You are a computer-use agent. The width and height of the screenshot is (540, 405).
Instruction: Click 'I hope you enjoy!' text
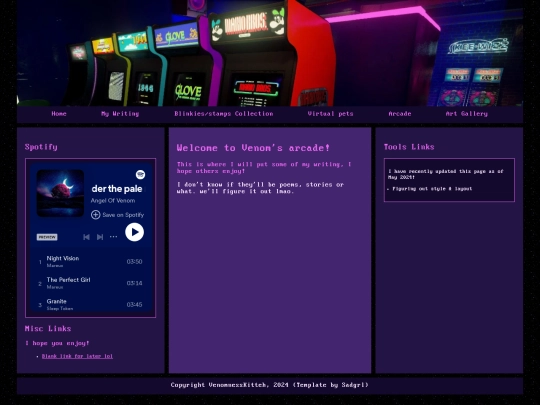pos(57,343)
